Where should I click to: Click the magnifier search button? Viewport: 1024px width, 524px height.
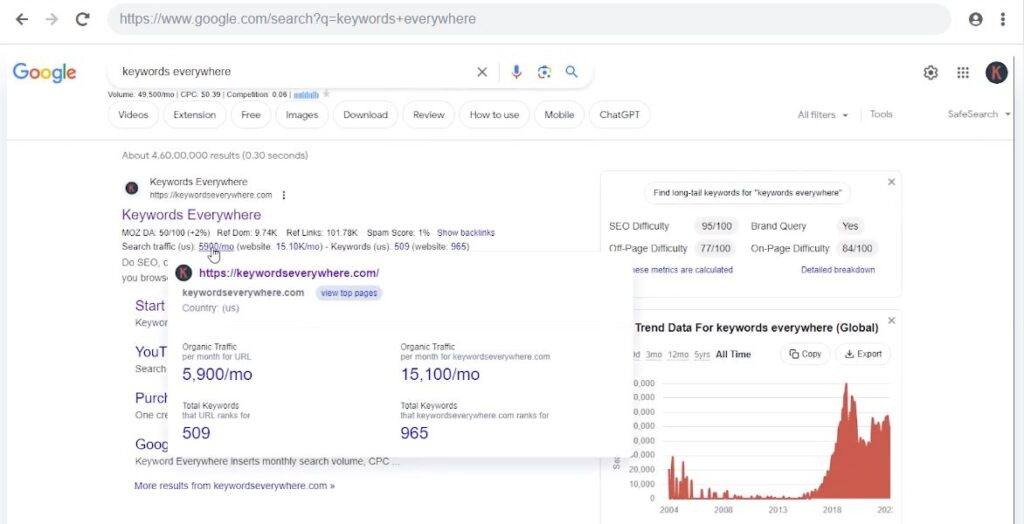(571, 72)
